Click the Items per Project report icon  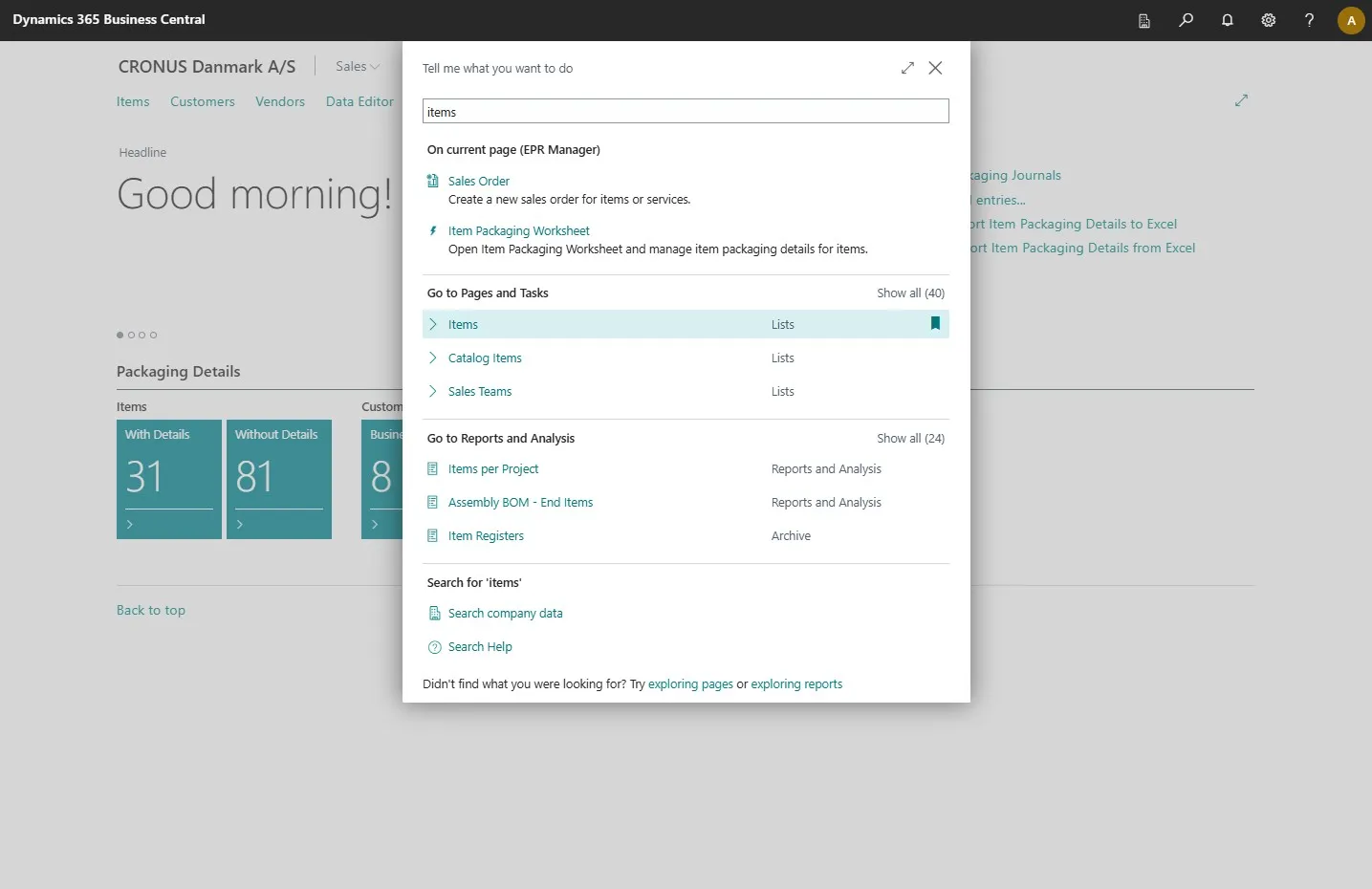pos(433,469)
